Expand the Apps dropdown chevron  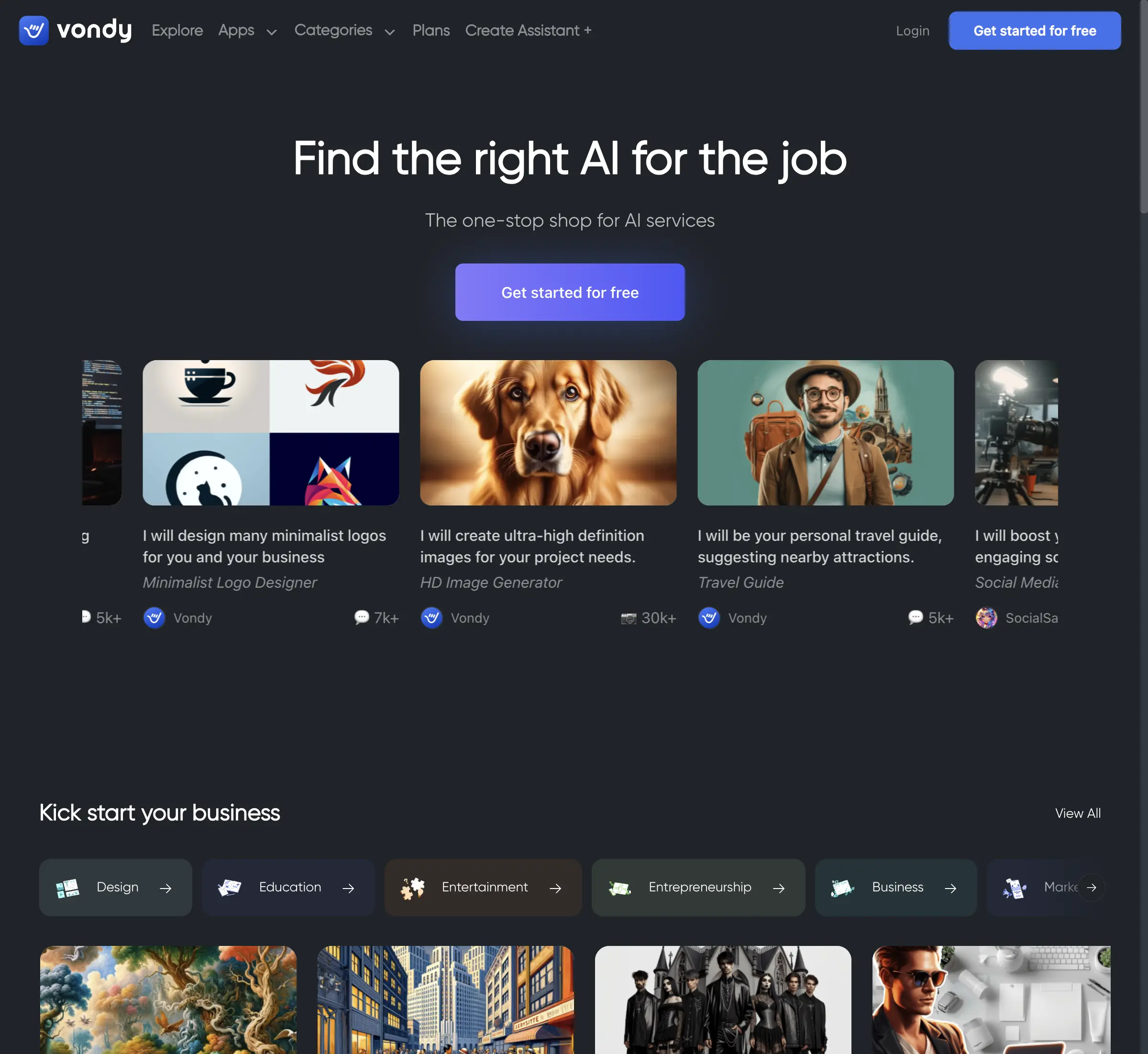pos(272,32)
